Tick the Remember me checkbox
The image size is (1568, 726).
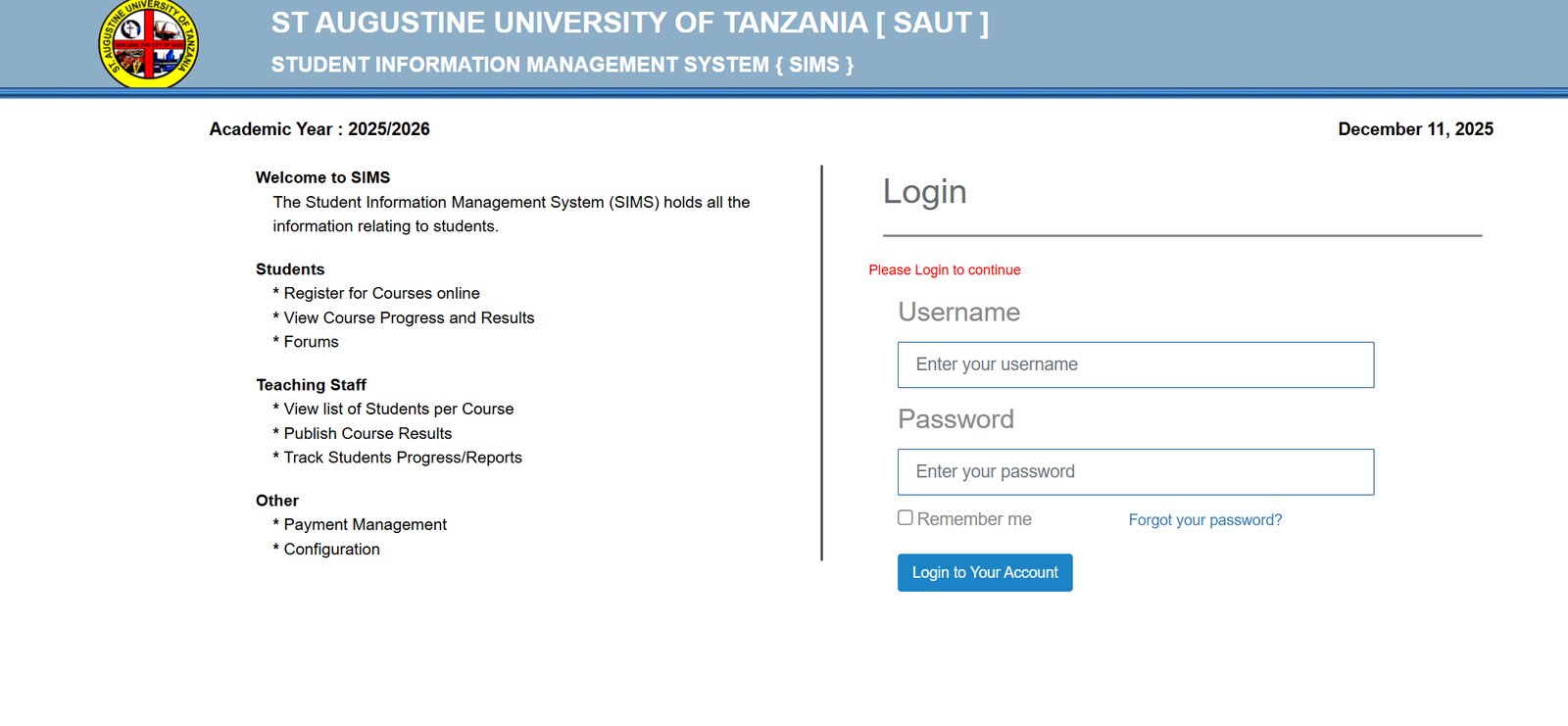click(x=906, y=518)
